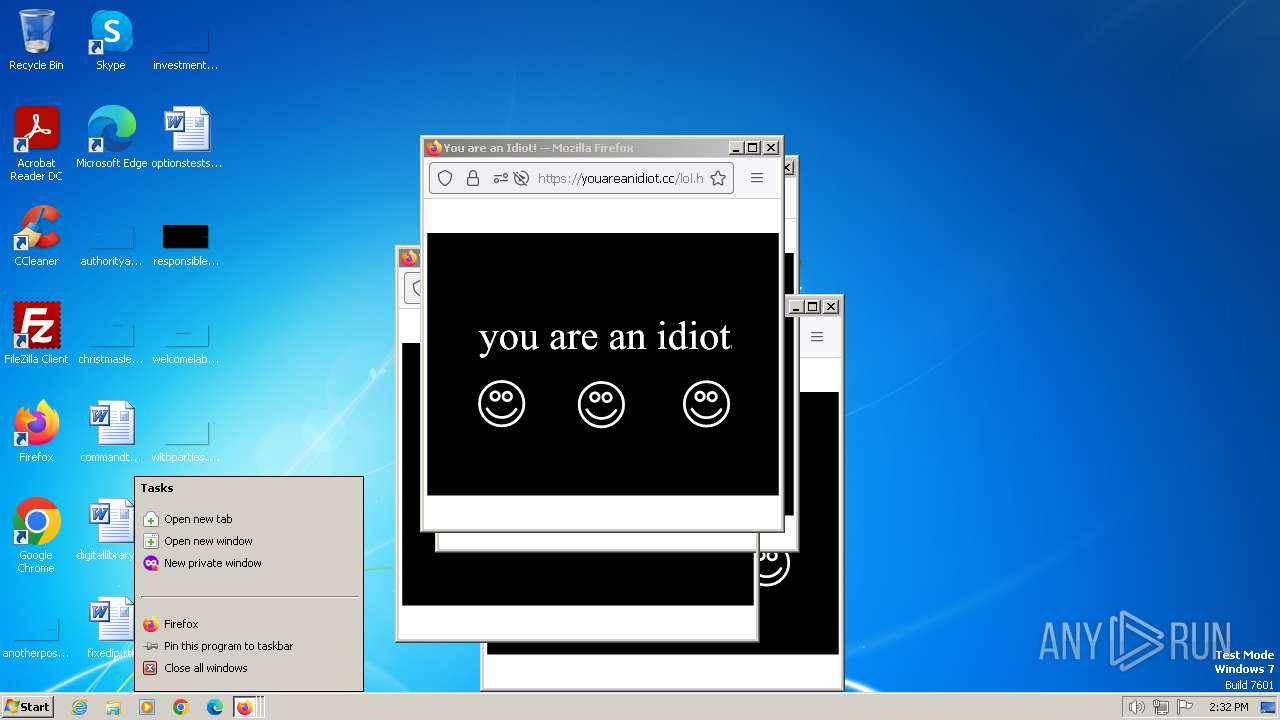
Task: Open File Explorer from the taskbar
Action: pyautogui.click(x=113, y=707)
